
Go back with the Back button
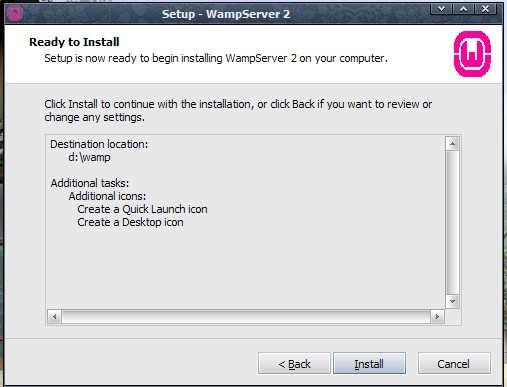[294, 363]
